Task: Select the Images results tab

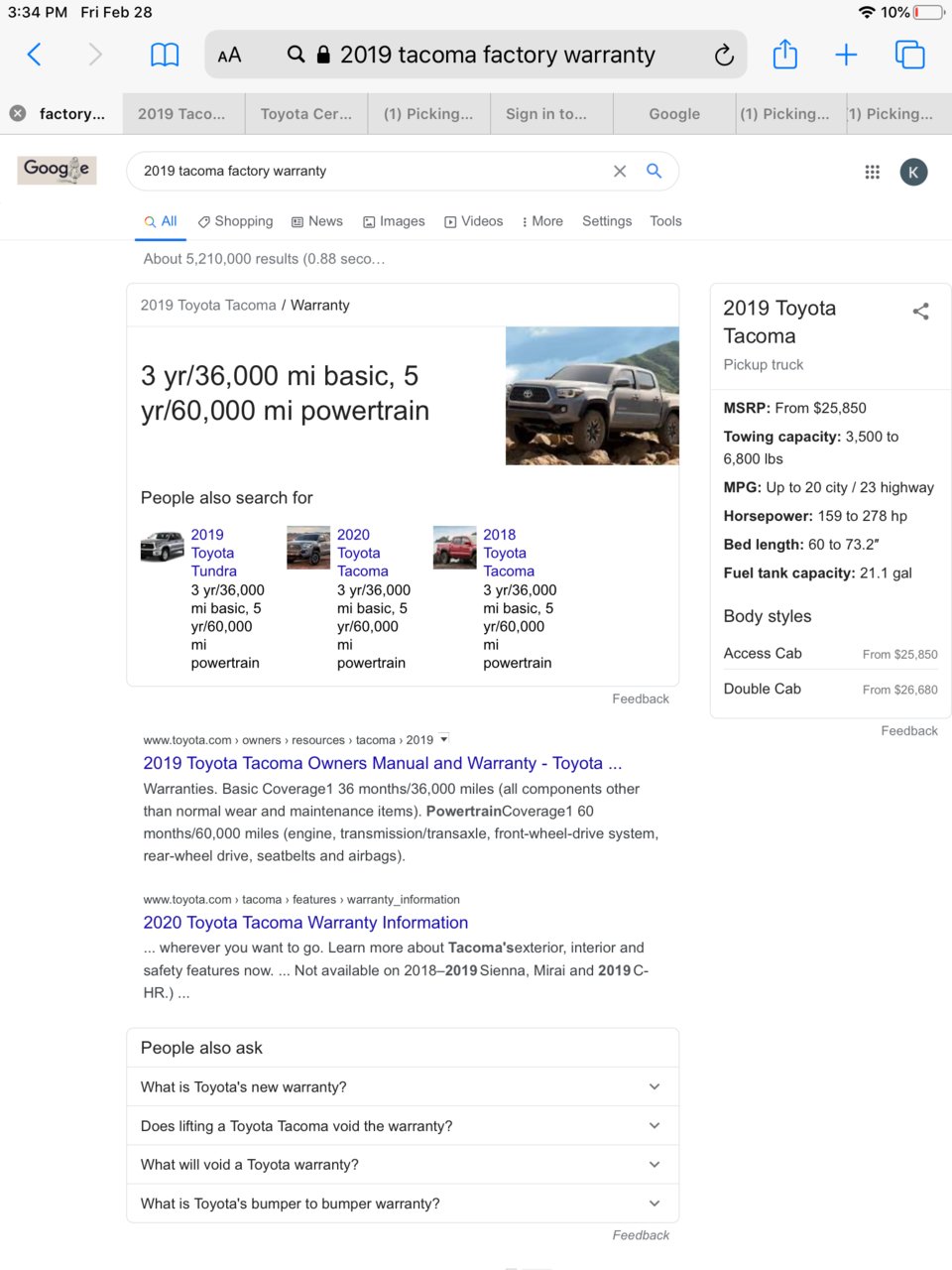Action: (x=394, y=221)
